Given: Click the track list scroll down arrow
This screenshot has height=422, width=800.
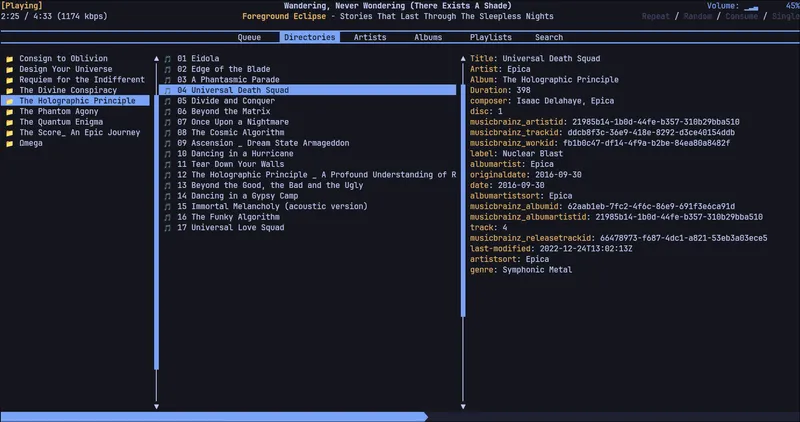Looking at the screenshot, I should (x=157, y=407).
